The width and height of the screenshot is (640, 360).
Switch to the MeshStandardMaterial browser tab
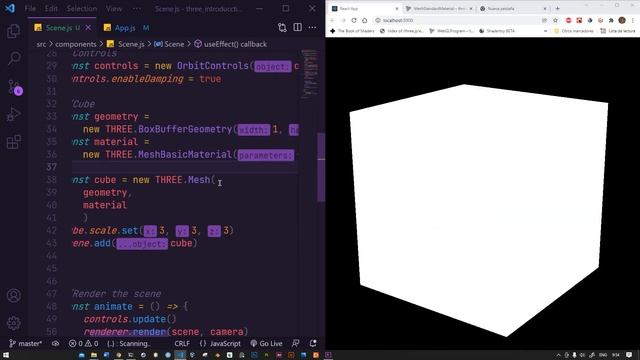click(x=440, y=9)
